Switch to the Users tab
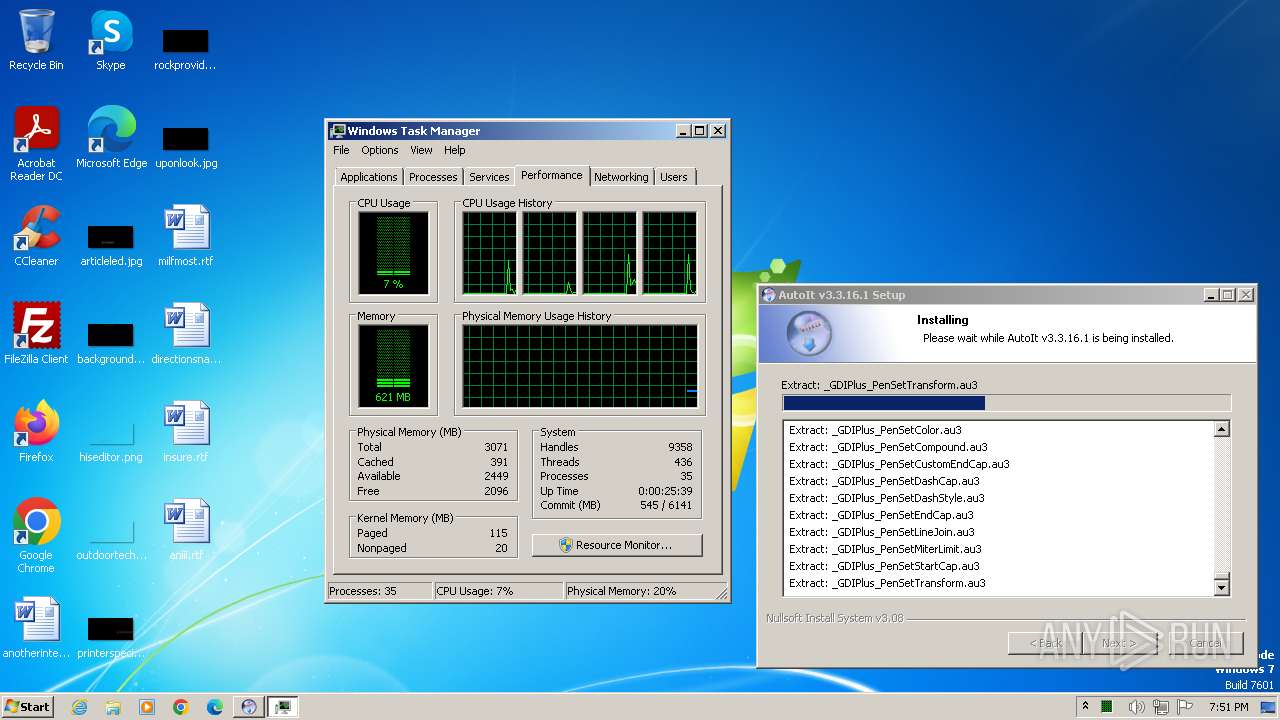This screenshot has width=1280, height=720. 674,177
